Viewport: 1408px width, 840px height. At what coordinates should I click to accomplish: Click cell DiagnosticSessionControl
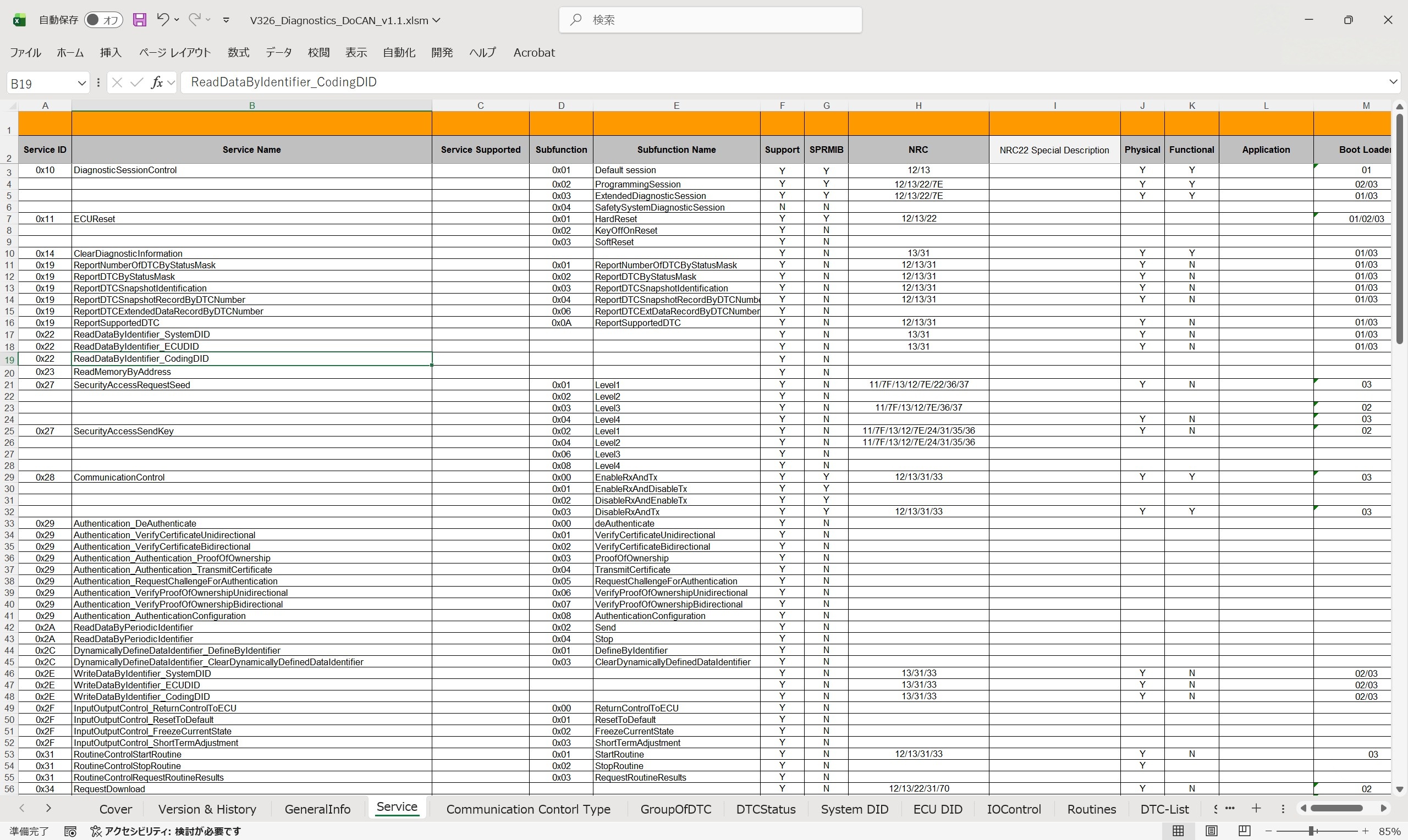tap(252, 170)
